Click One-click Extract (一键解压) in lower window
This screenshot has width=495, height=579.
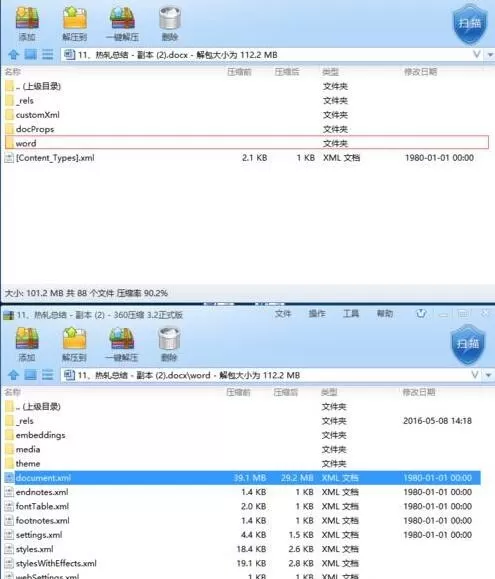[122, 343]
